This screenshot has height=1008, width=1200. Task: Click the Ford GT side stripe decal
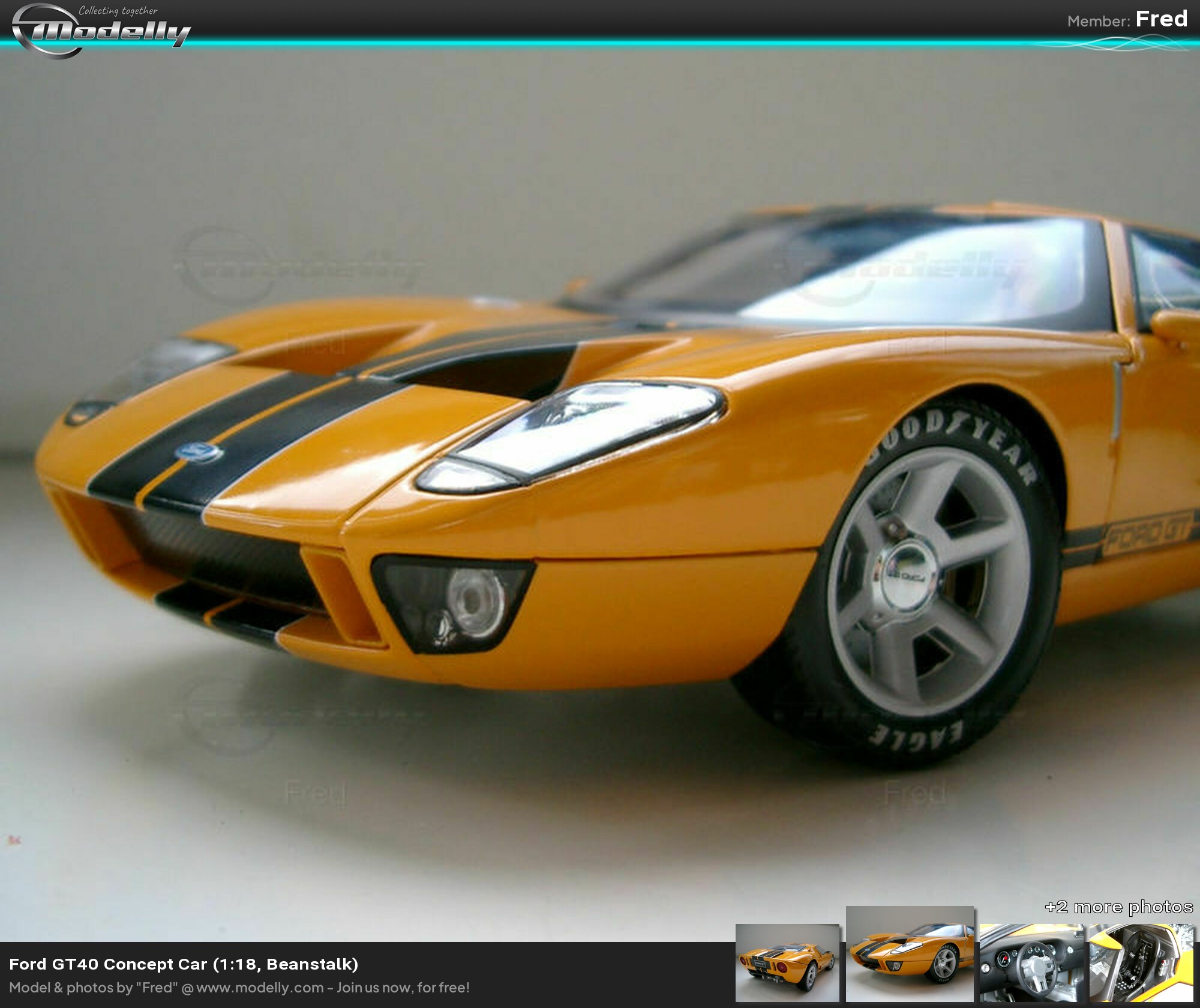click(1147, 535)
